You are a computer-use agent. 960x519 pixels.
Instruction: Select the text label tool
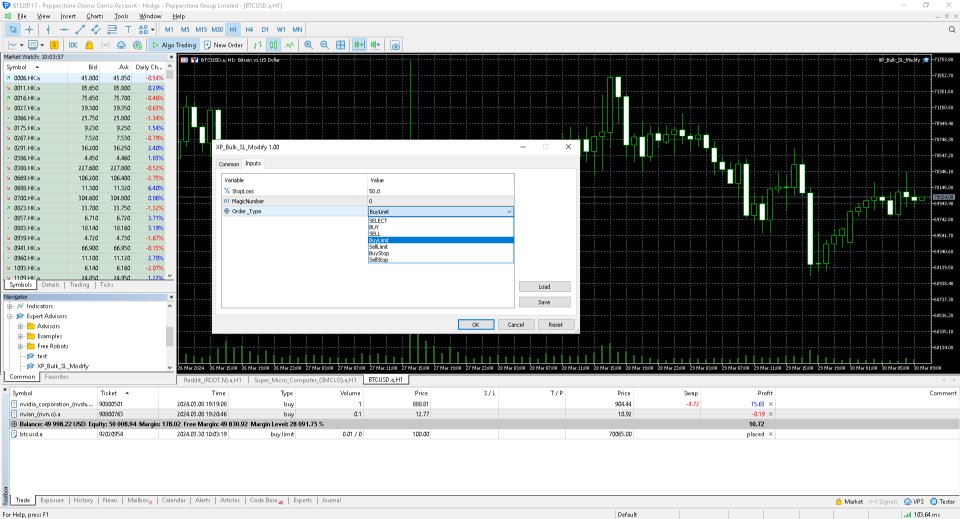click(x=128, y=29)
